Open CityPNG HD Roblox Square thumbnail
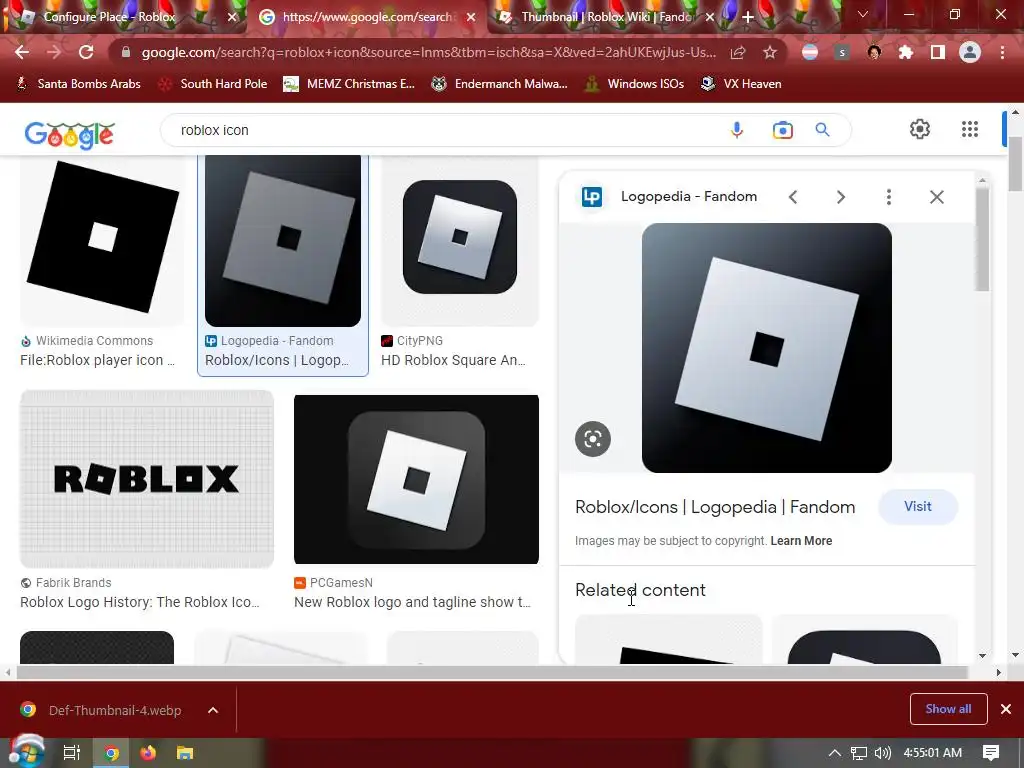Viewport: 1024px width, 768px height. click(x=460, y=239)
